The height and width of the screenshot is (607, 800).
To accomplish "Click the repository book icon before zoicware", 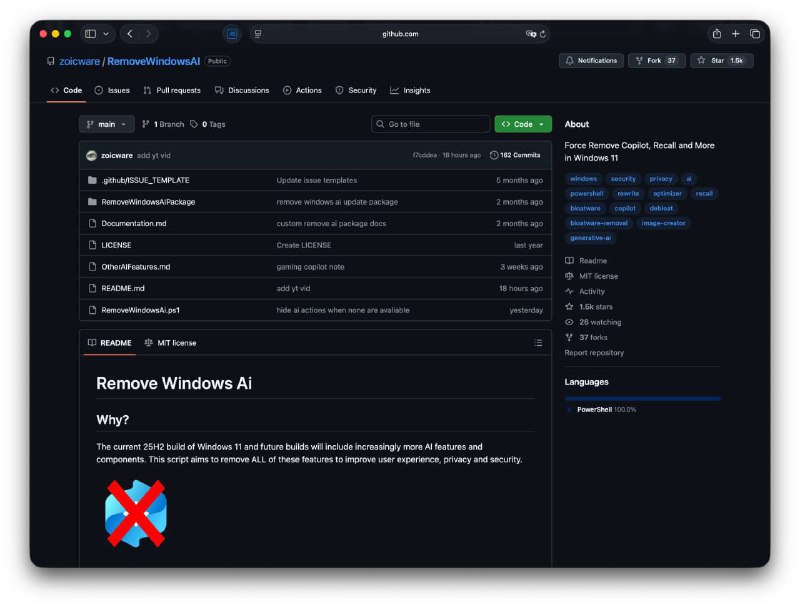I will click(x=51, y=61).
